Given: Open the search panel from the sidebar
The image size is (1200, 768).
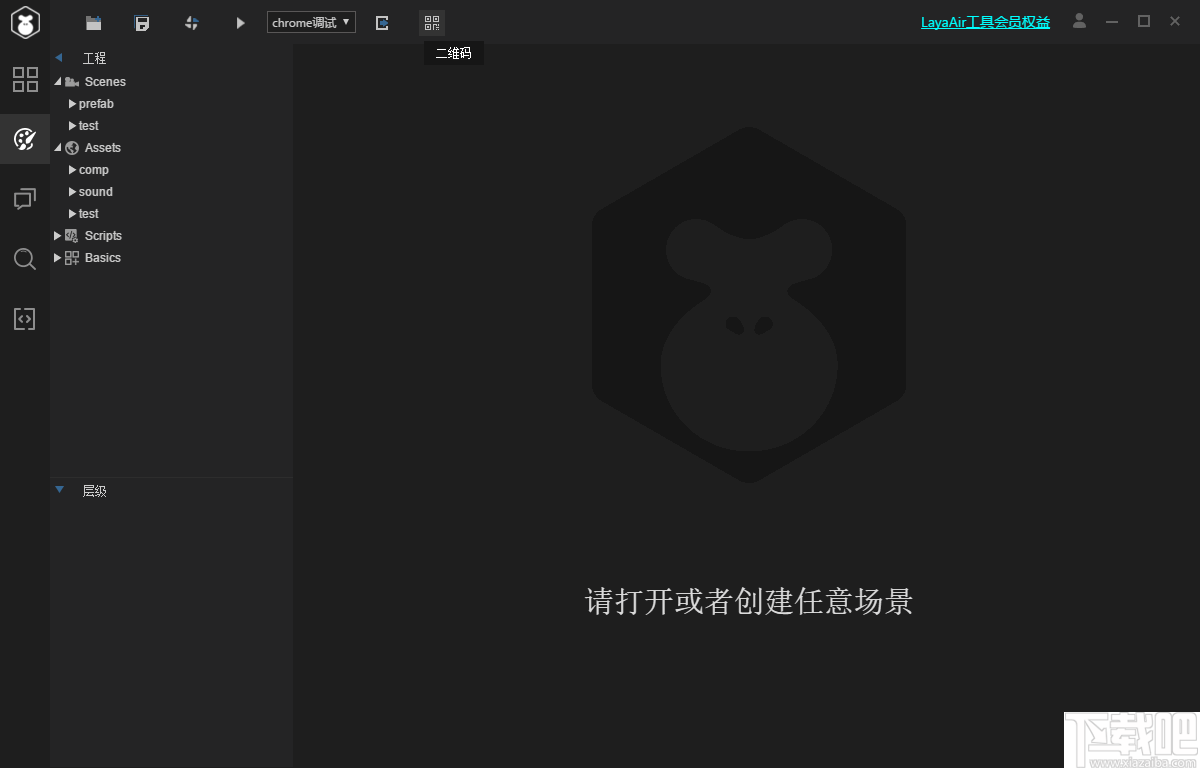Looking at the screenshot, I should 24,259.
